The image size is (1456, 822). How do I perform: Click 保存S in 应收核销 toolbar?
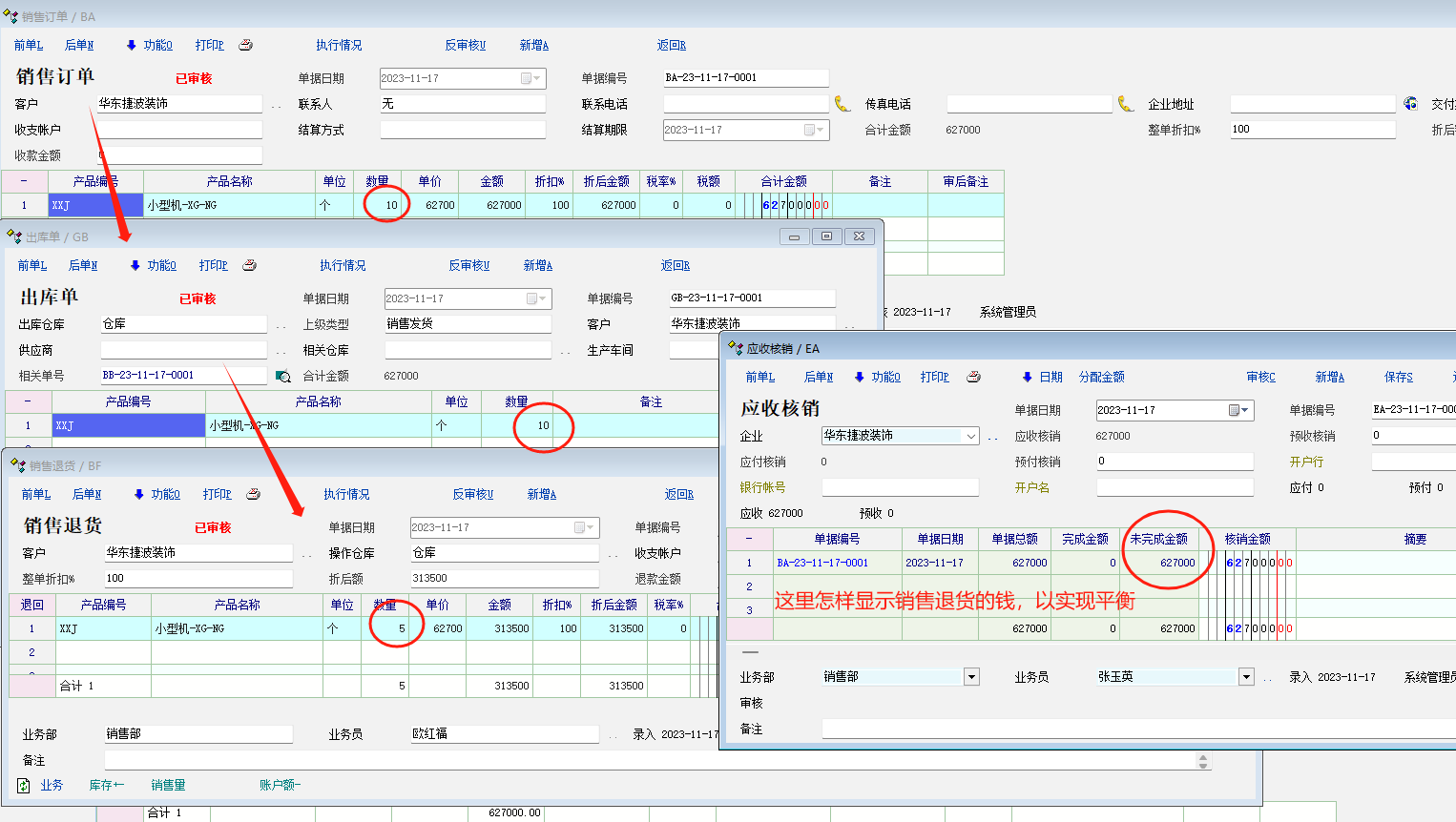[x=1398, y=377]
